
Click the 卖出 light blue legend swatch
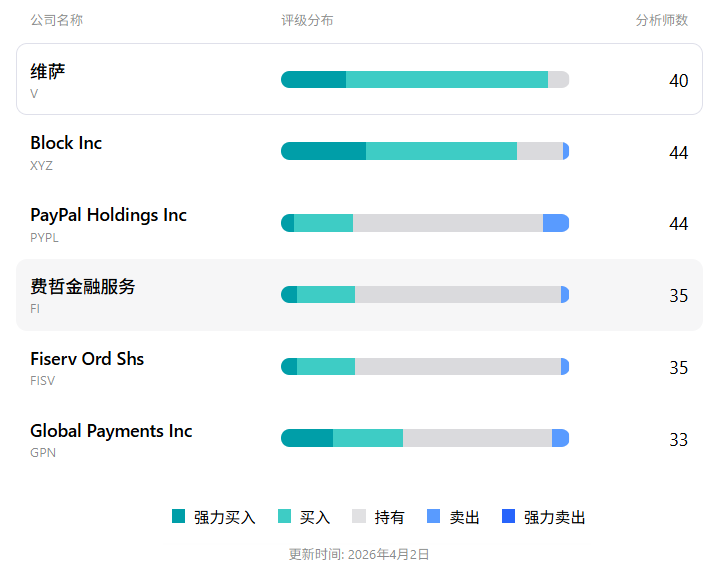[433, 516]
